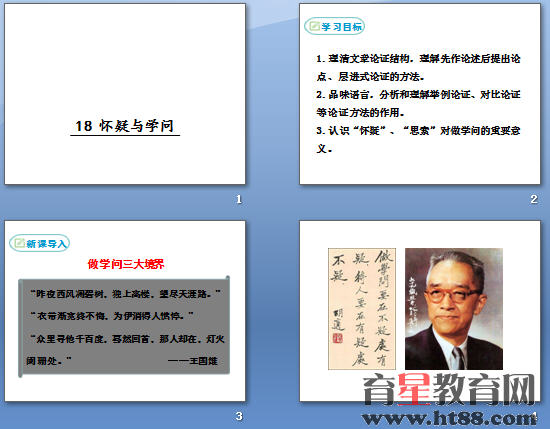This screenshot has width=550, height=429.
Task: Select slide 1 titled 怀疑与学问
Action: coord(125,94)
